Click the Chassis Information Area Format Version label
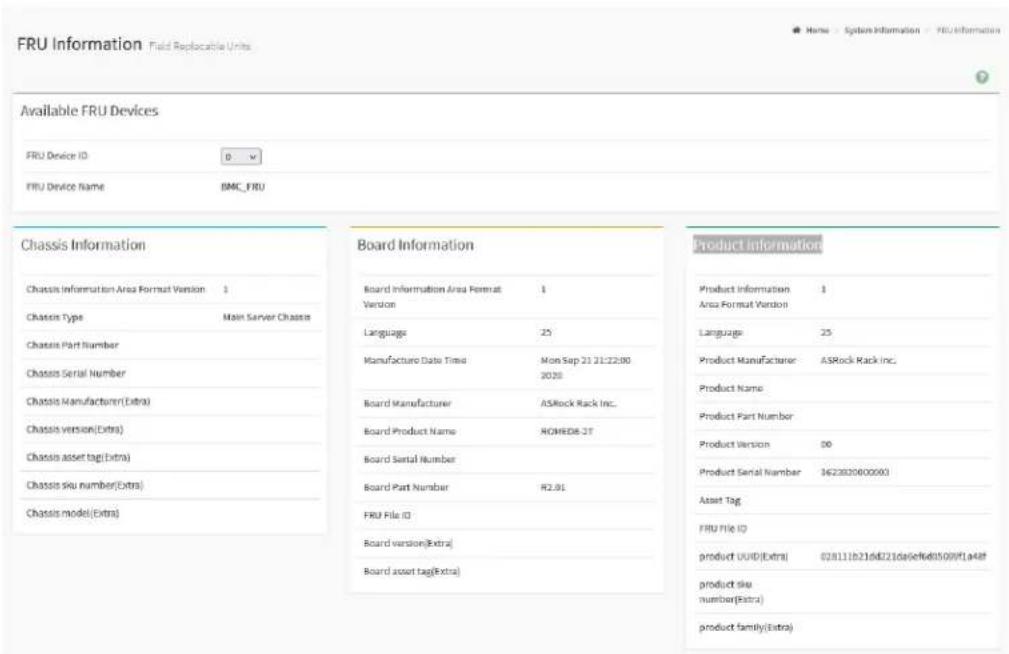1009x654 pixels. click(116, 290)
